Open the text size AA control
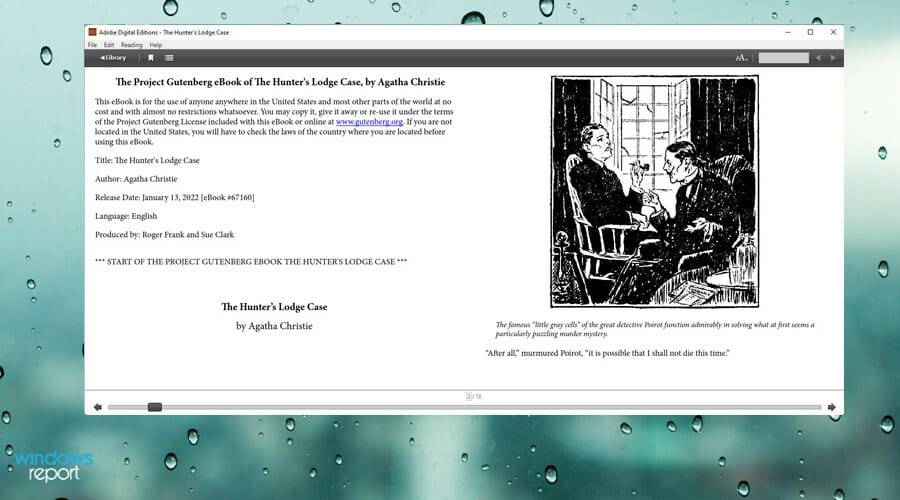This screenshot has height=500, width=900. tap(742, 58)
